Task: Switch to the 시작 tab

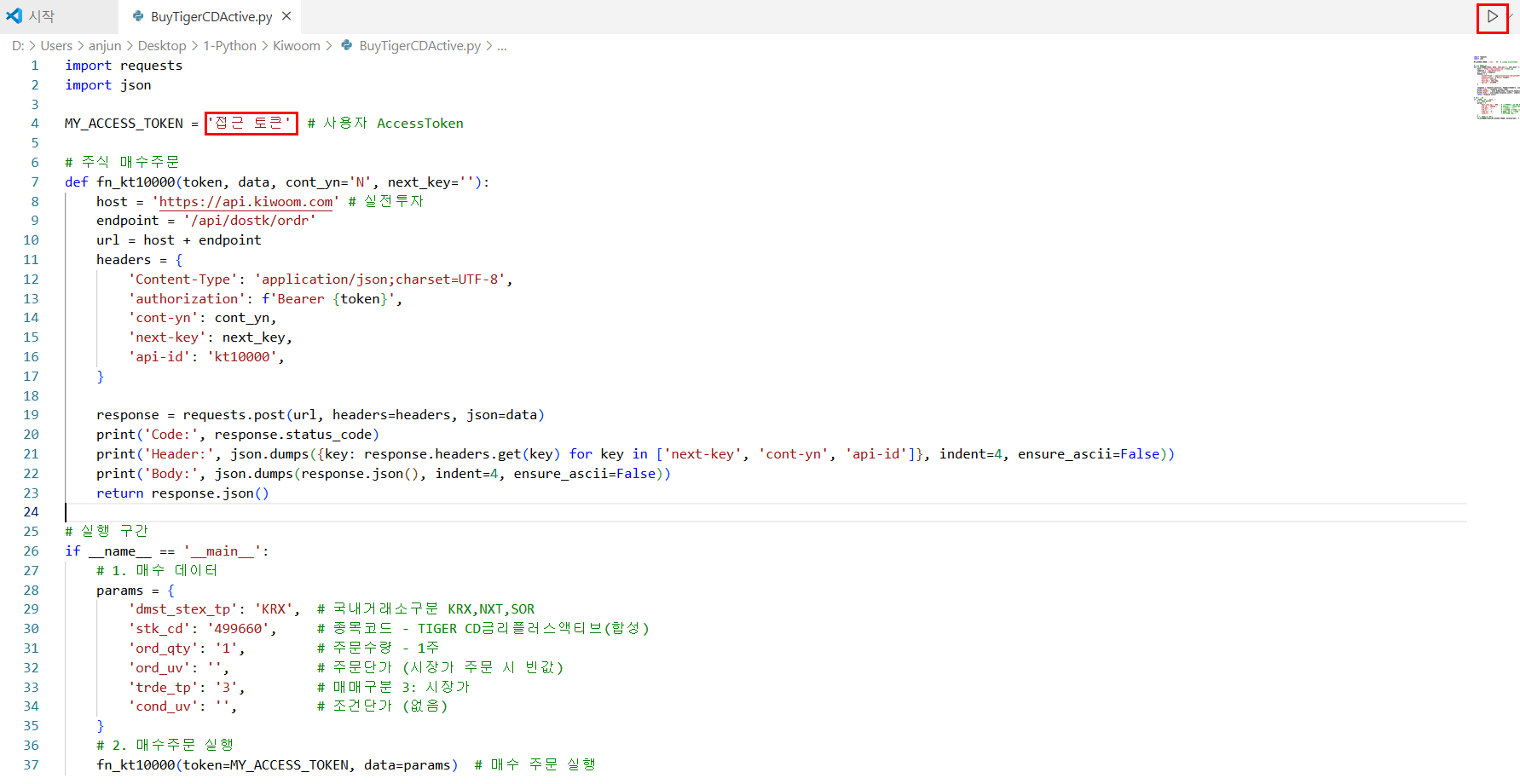Action: [x=59, y=16]
